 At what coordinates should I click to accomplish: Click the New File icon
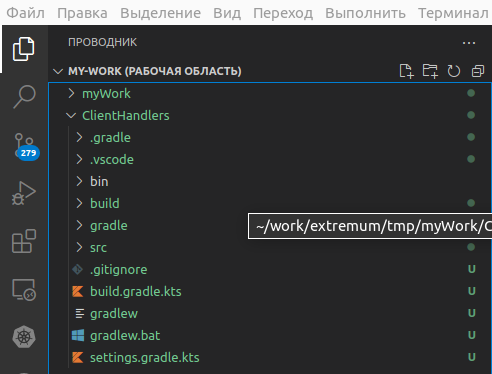406,71
